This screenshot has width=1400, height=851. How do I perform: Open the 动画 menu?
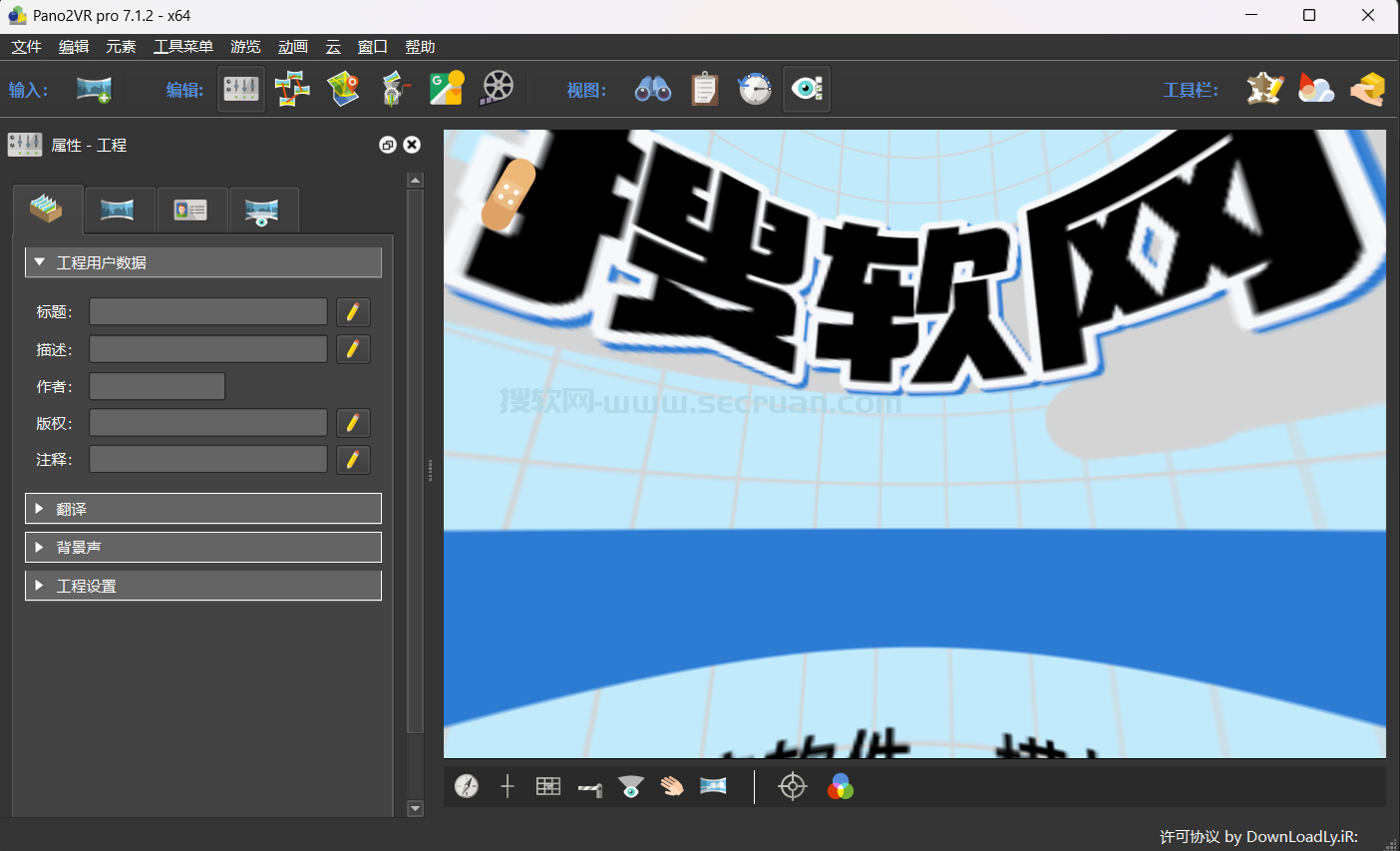pos(293,47)
